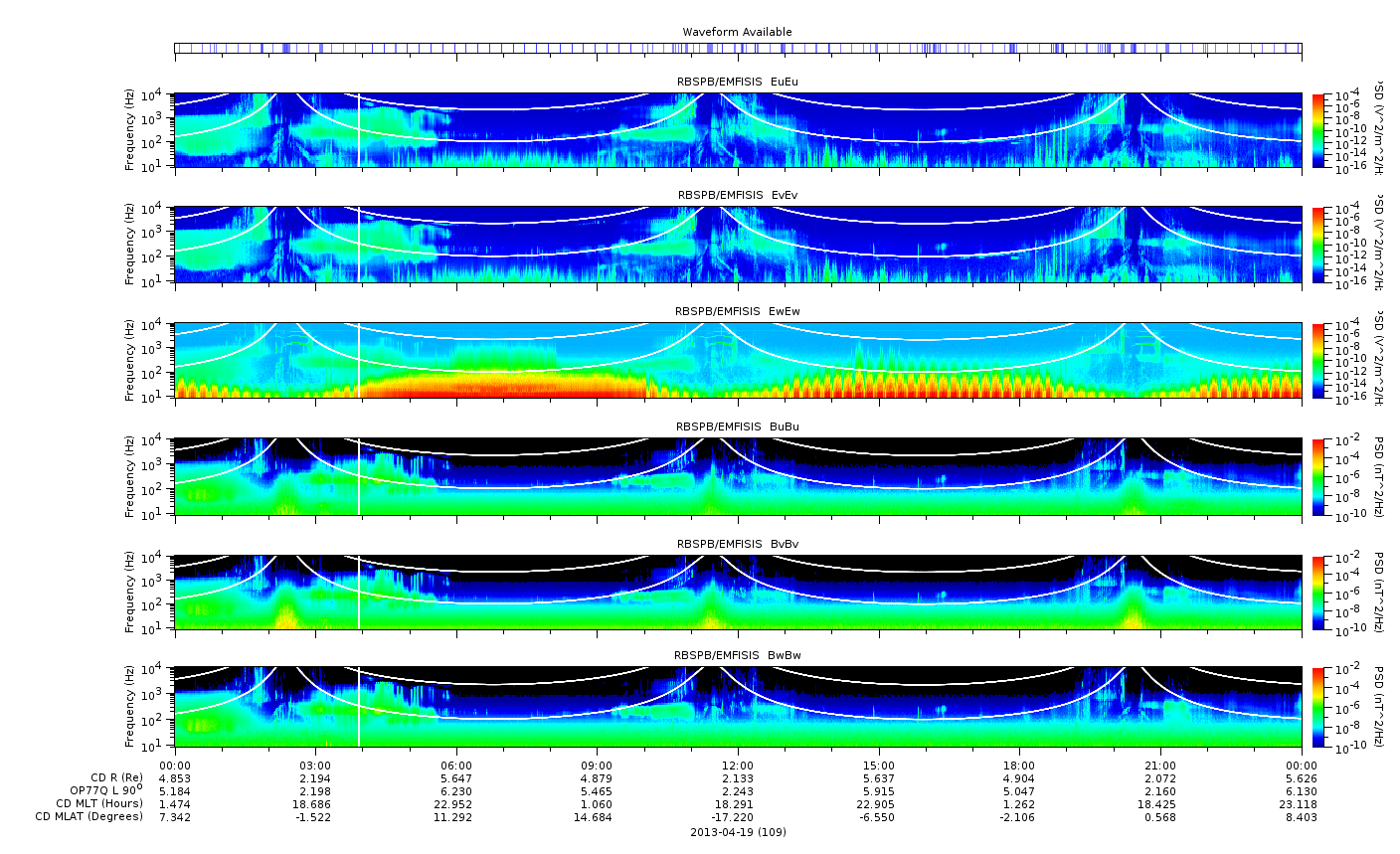This screenshot has height=854, width=1400.
Task: Click the BwBw PSD color scale bar
Action: point(1317,707)
